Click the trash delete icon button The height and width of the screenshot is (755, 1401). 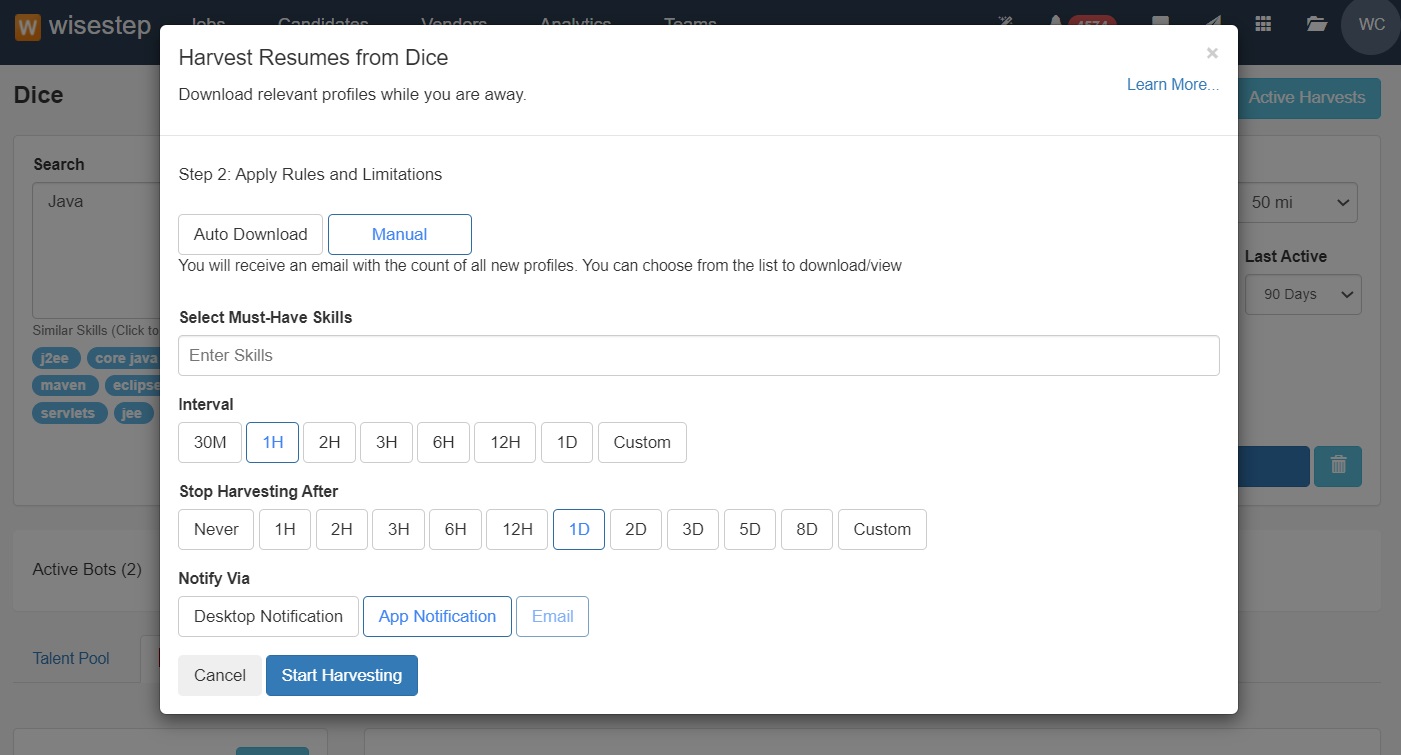tap(1338, 466)
